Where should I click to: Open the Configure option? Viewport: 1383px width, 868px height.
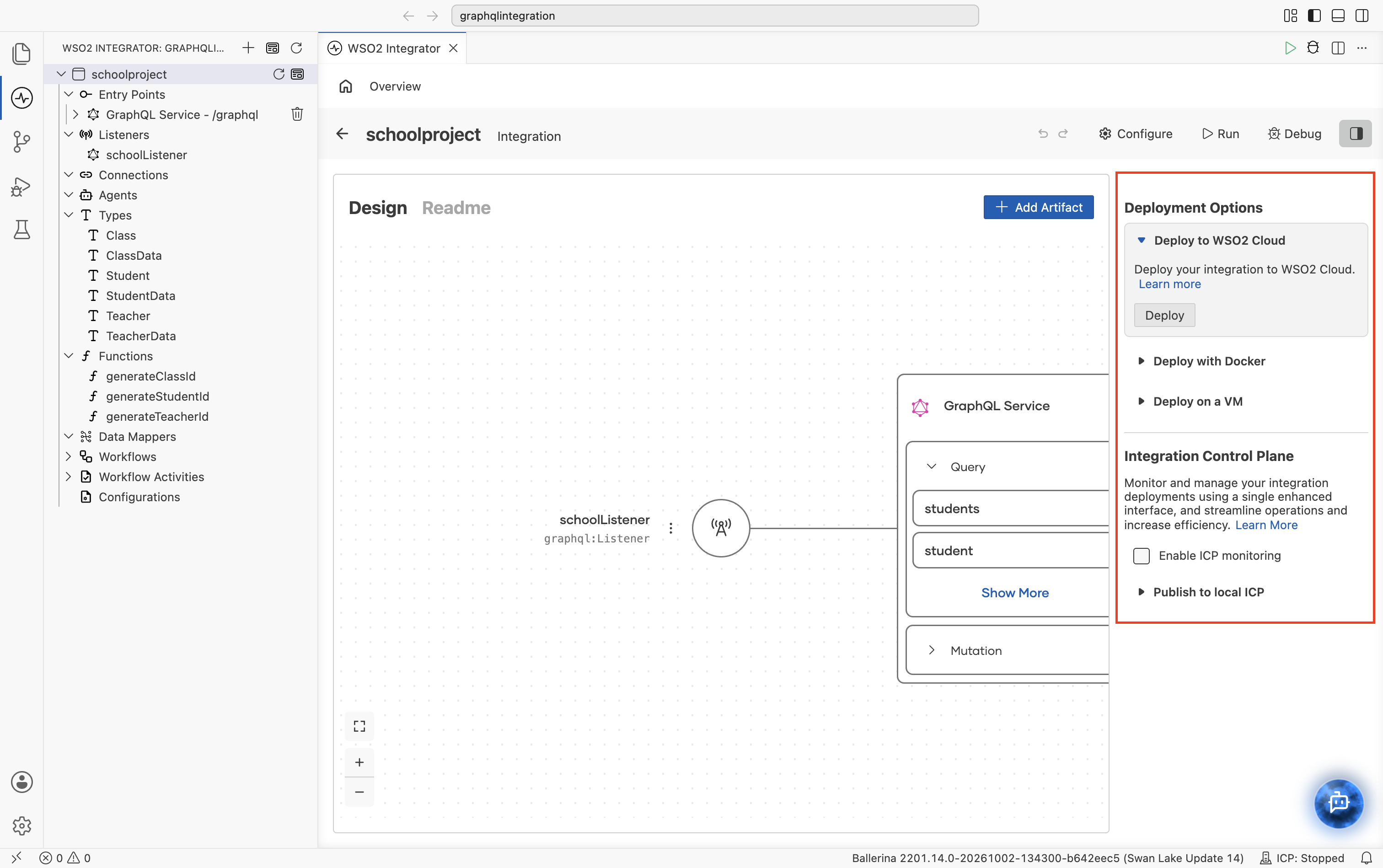pos(1136,134)
